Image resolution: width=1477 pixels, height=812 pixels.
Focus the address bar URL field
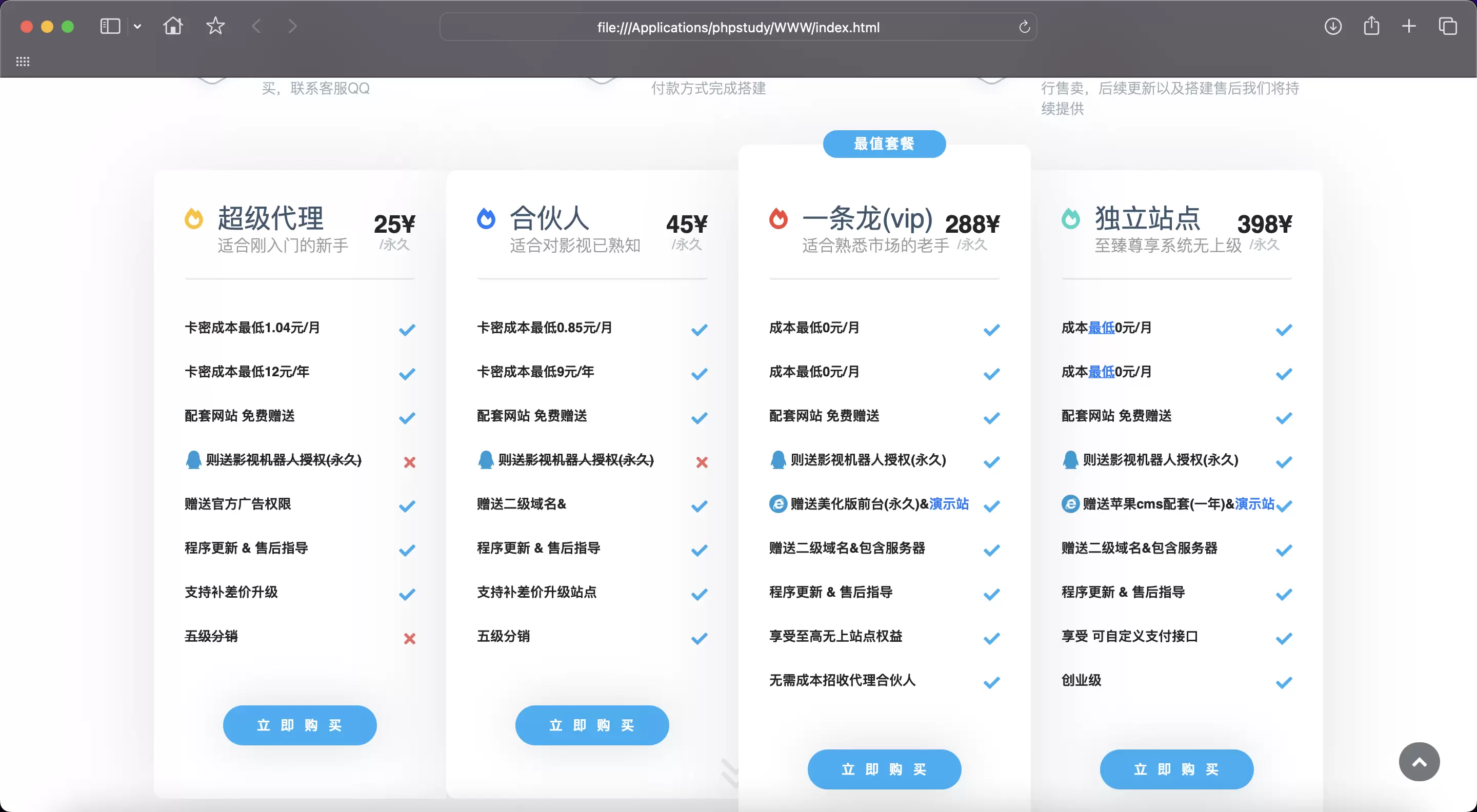tap(738, 27)
